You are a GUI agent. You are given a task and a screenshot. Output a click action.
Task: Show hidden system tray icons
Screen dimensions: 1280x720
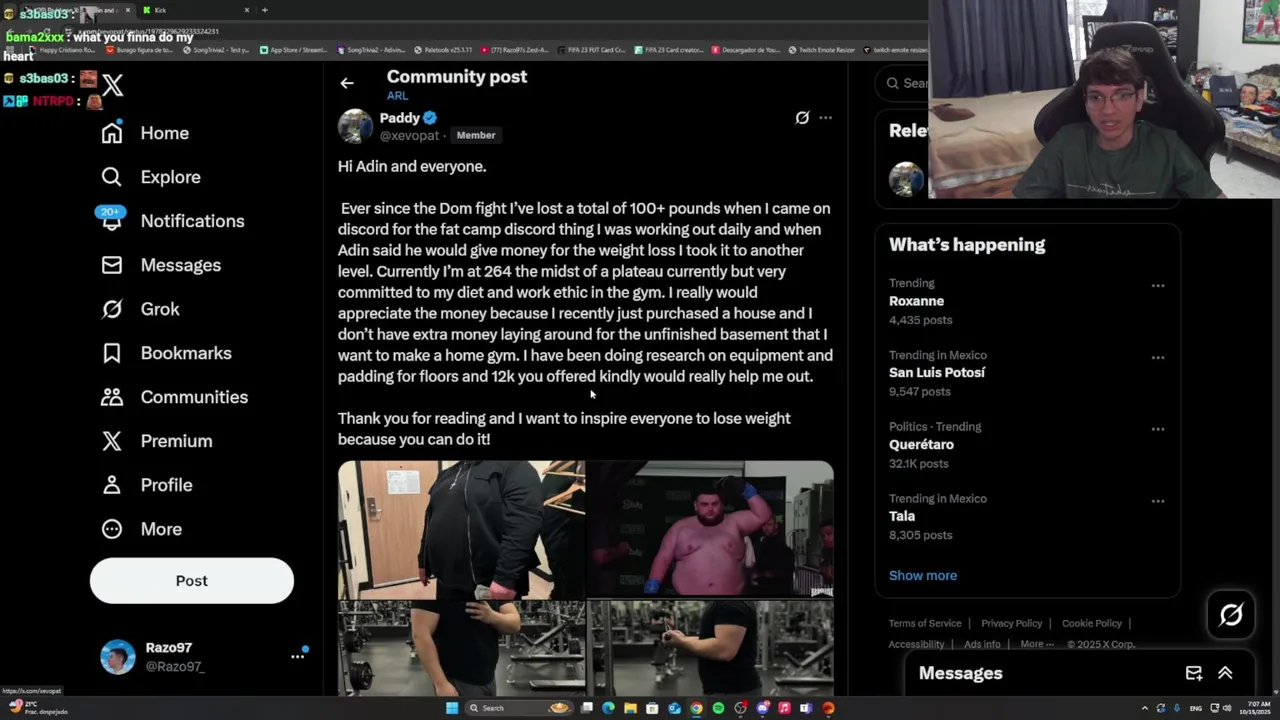(1145, 708)
